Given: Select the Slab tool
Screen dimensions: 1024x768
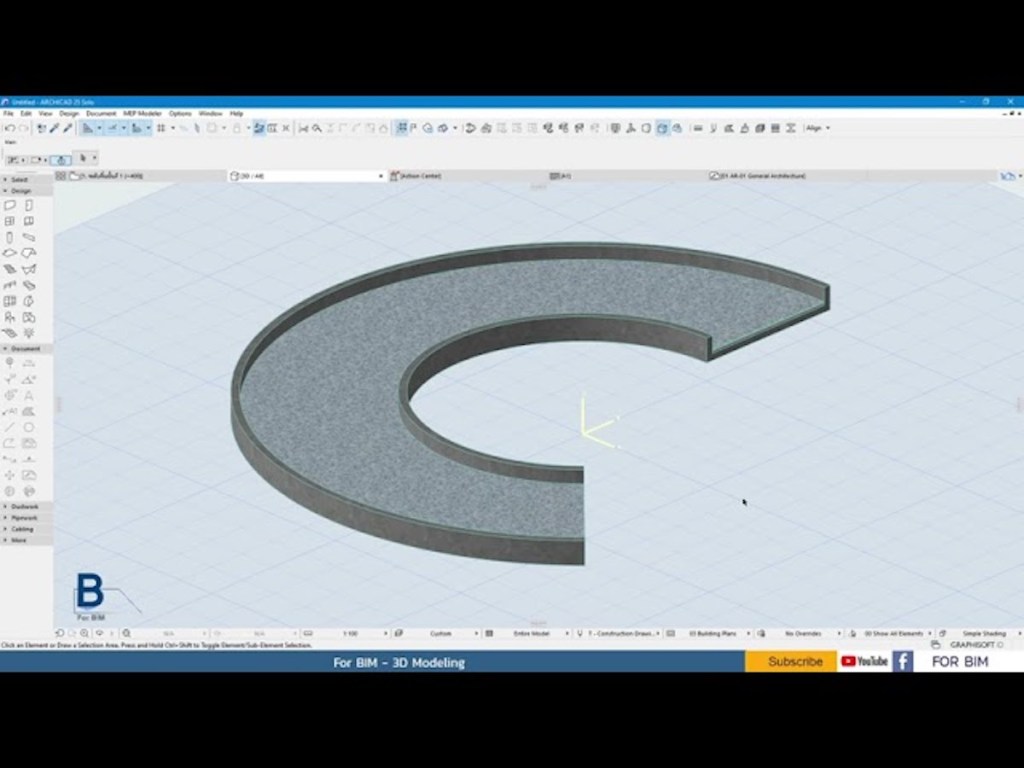Looking at the screenshot, I should tap(10, 253).
